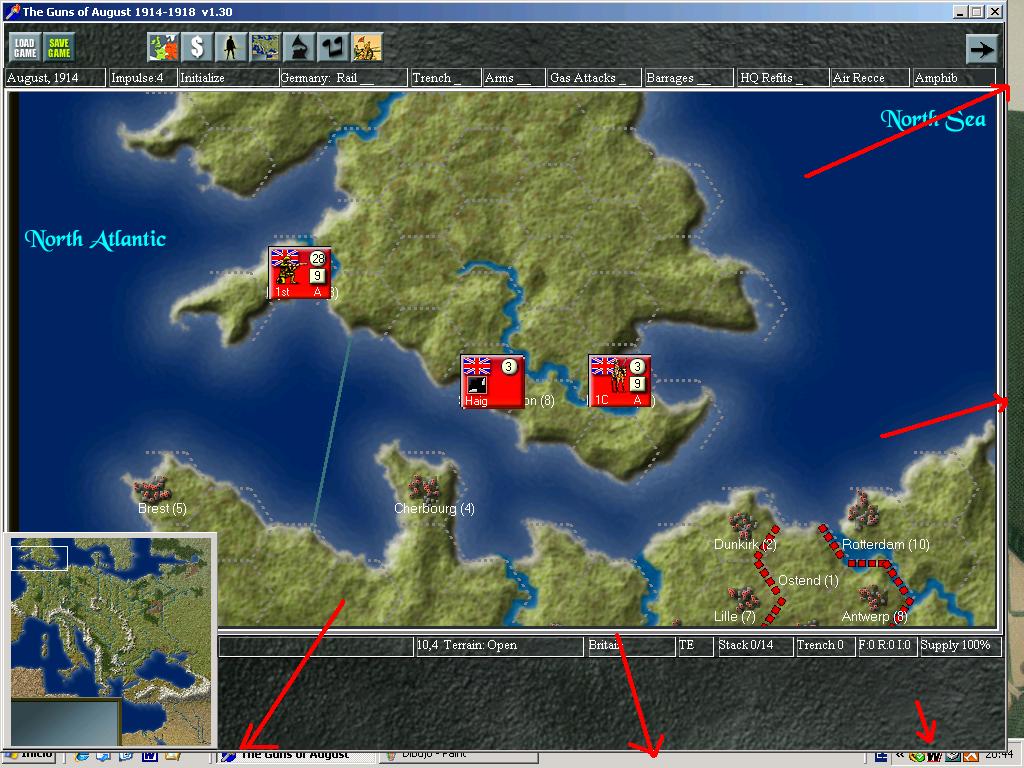Click the Brest city marker

click(152, 488)
